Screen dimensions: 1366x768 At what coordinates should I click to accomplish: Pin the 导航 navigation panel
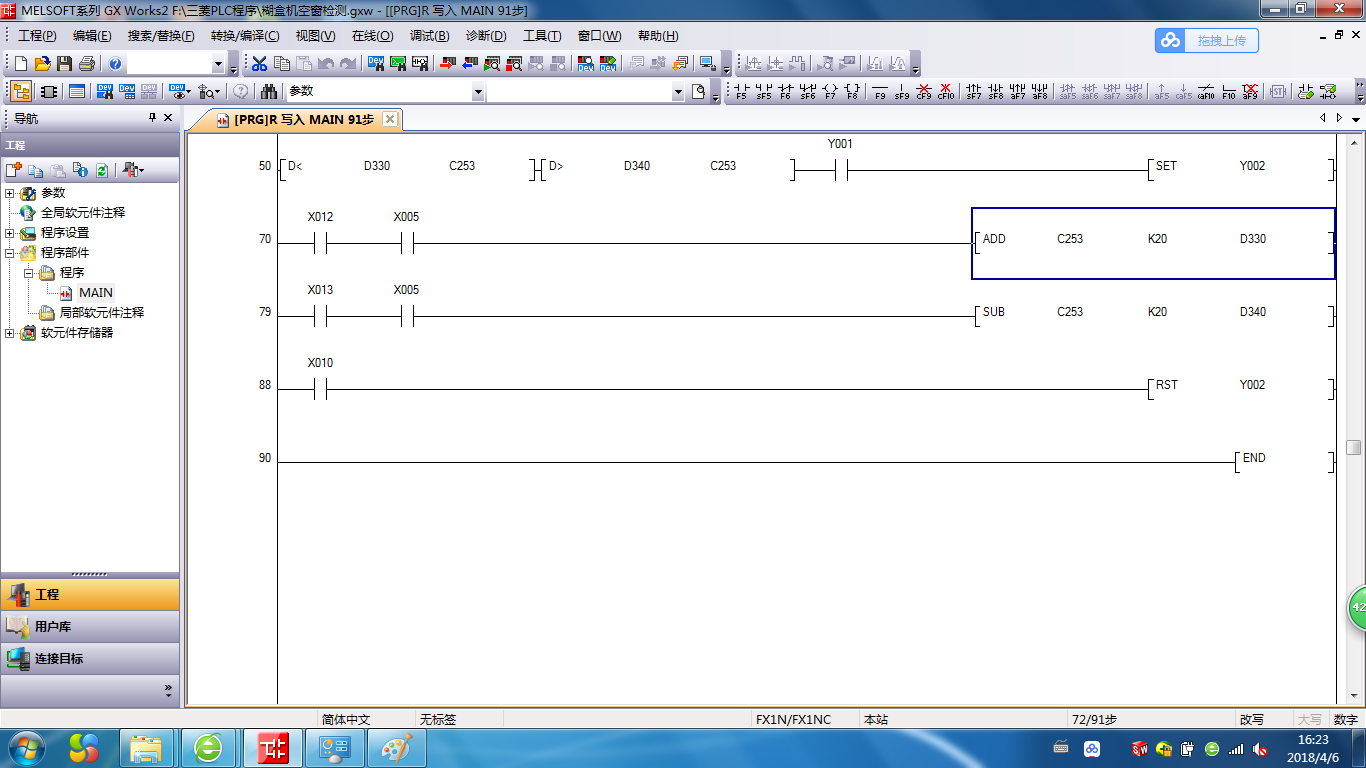[152, 118]
